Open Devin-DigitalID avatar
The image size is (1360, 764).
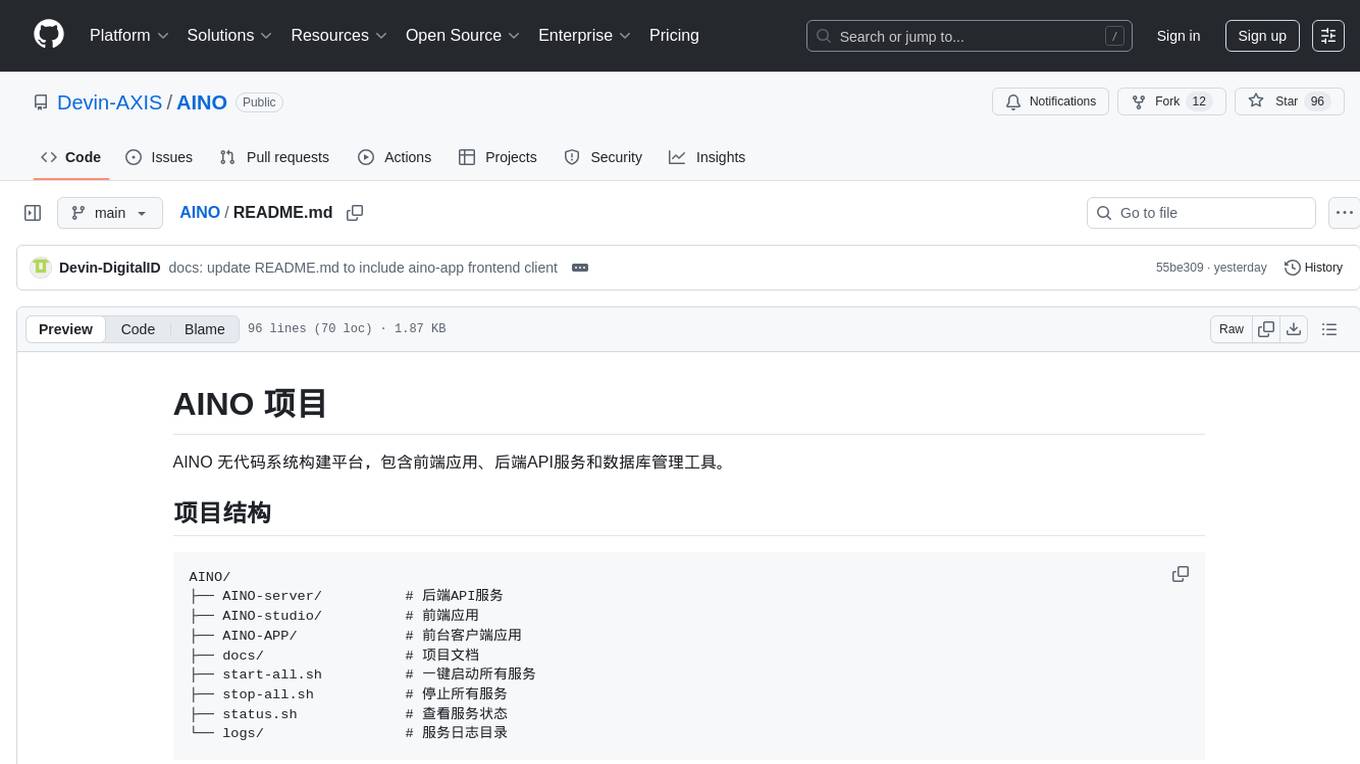(41, 267)
